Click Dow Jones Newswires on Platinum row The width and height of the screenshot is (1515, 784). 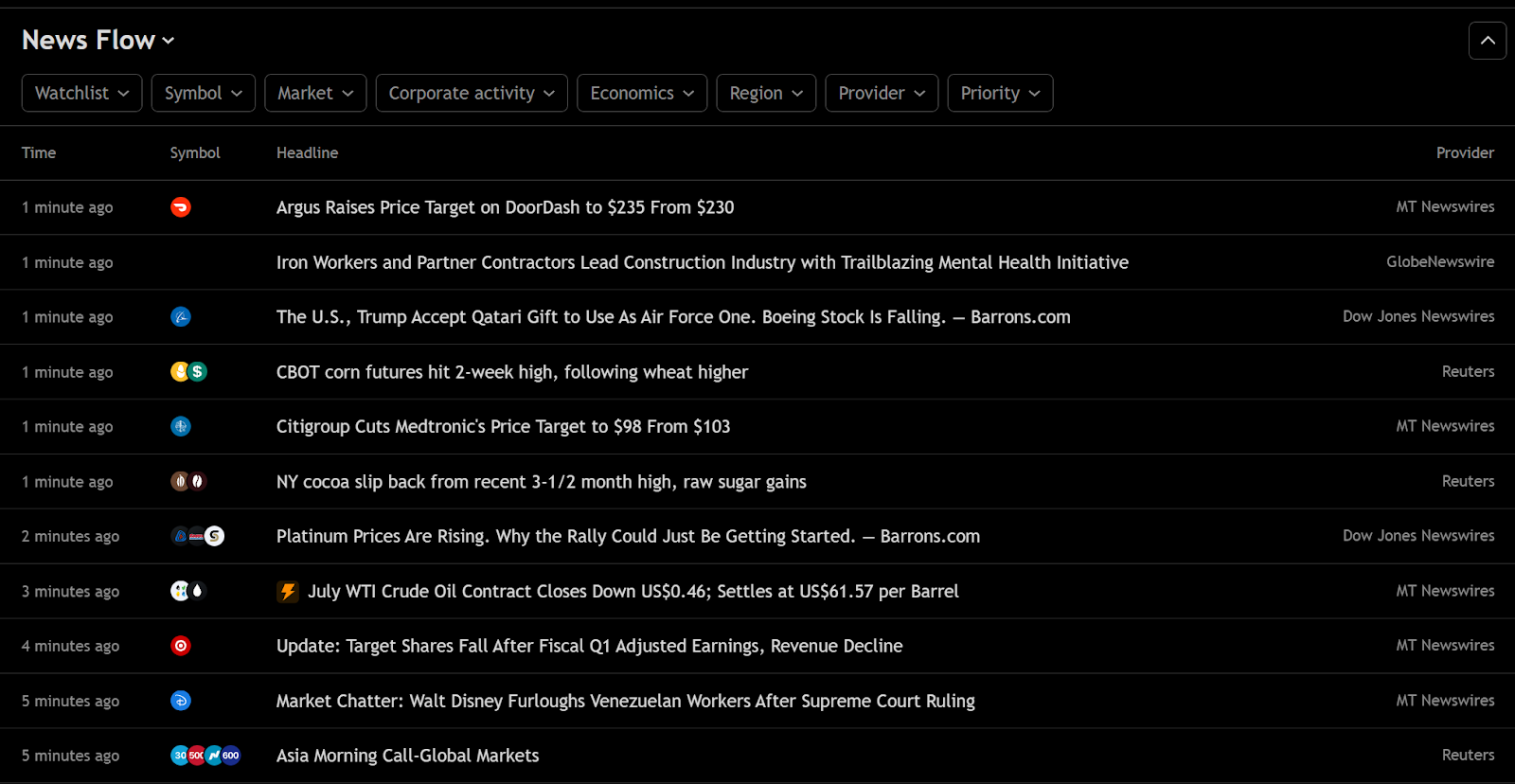[1418, 535]
